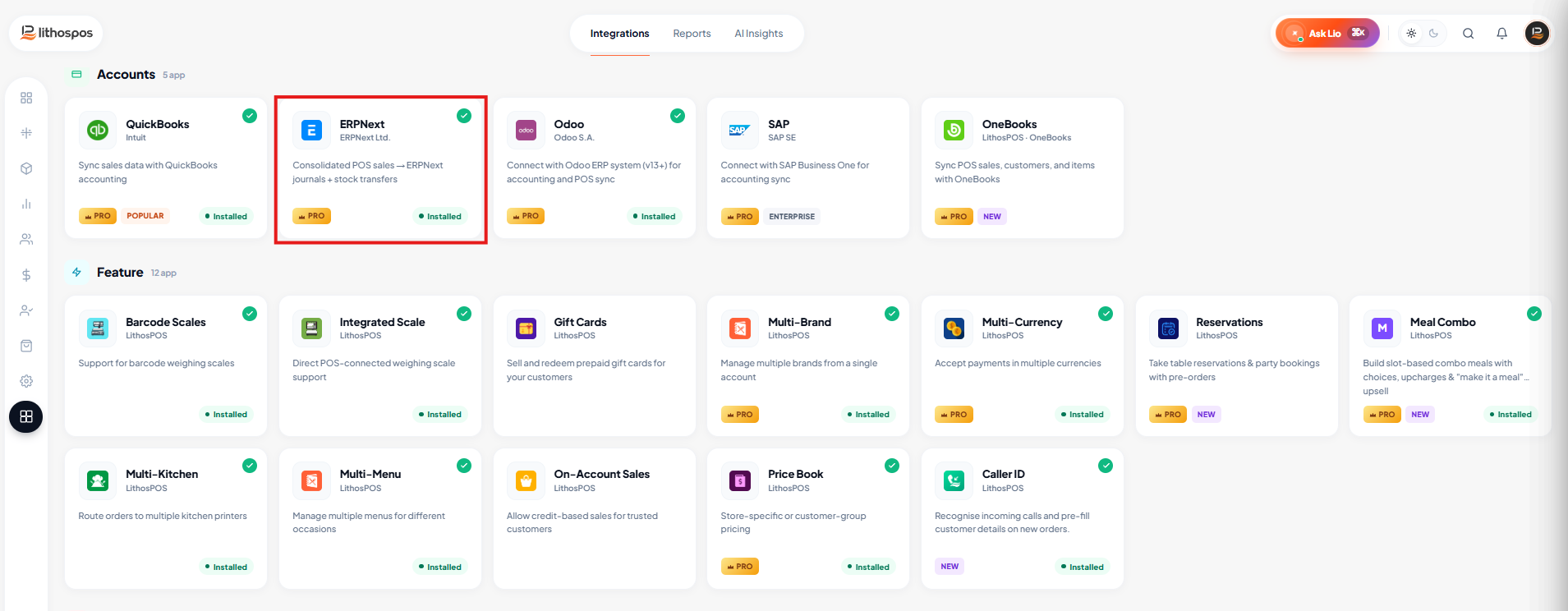Click the OneBooks app icon
This screenshot has height=611, width=1568.
pyautogui.click(x=954, y=130)
